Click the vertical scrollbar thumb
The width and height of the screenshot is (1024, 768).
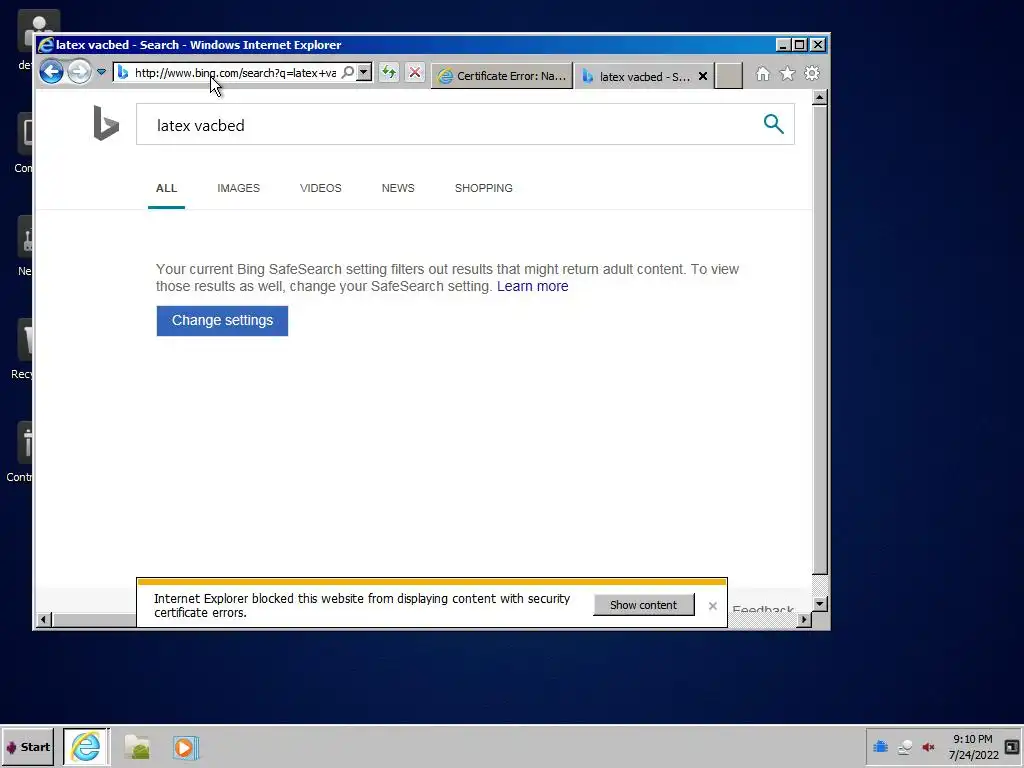click(820, 340)
